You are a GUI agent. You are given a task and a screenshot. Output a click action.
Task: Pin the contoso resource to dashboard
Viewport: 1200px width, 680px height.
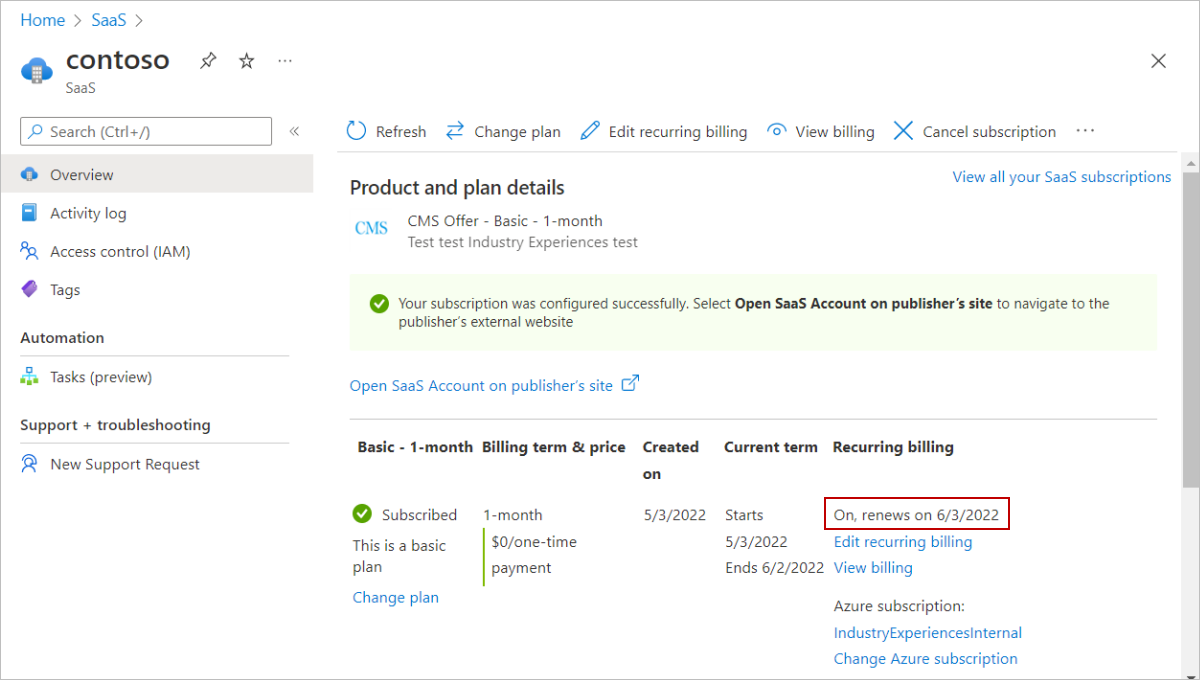coord(207,61)
